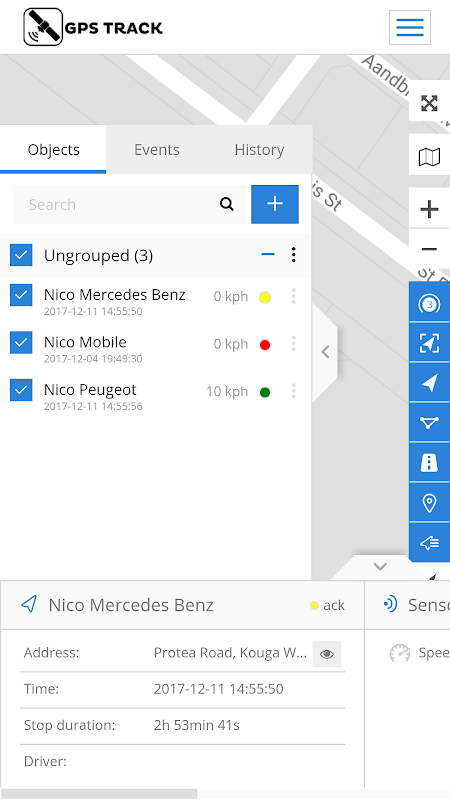
Task: Uncheck Nico Peugeot checkbox
Action: [21, 390]
